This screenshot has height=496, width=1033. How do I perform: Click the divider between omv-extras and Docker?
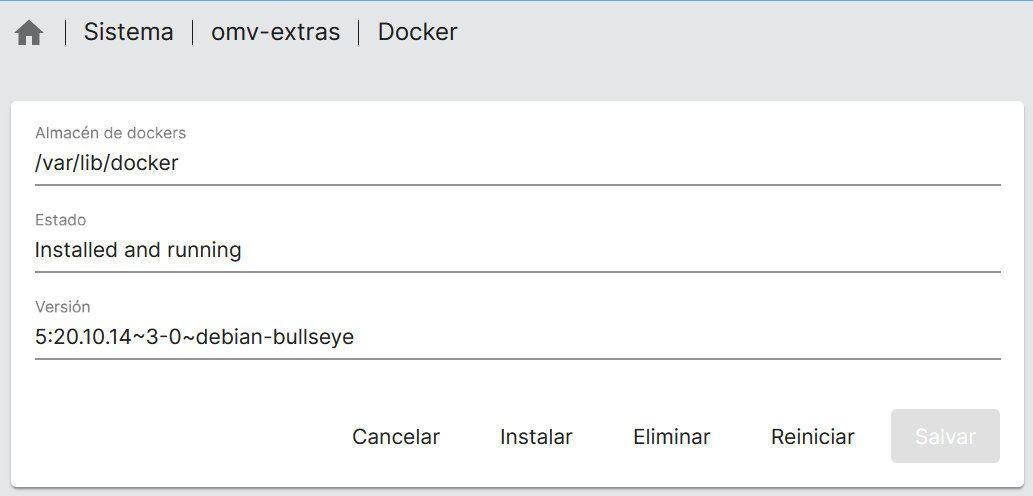(x=359, y=32)
